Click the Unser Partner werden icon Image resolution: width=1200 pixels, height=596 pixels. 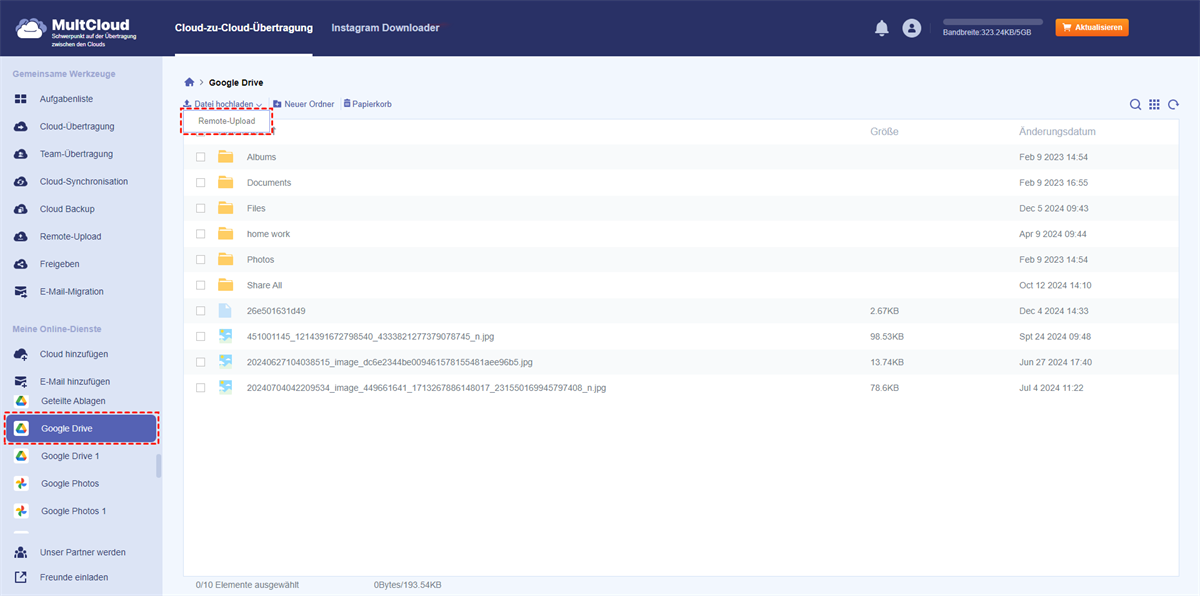pos(21,552)
